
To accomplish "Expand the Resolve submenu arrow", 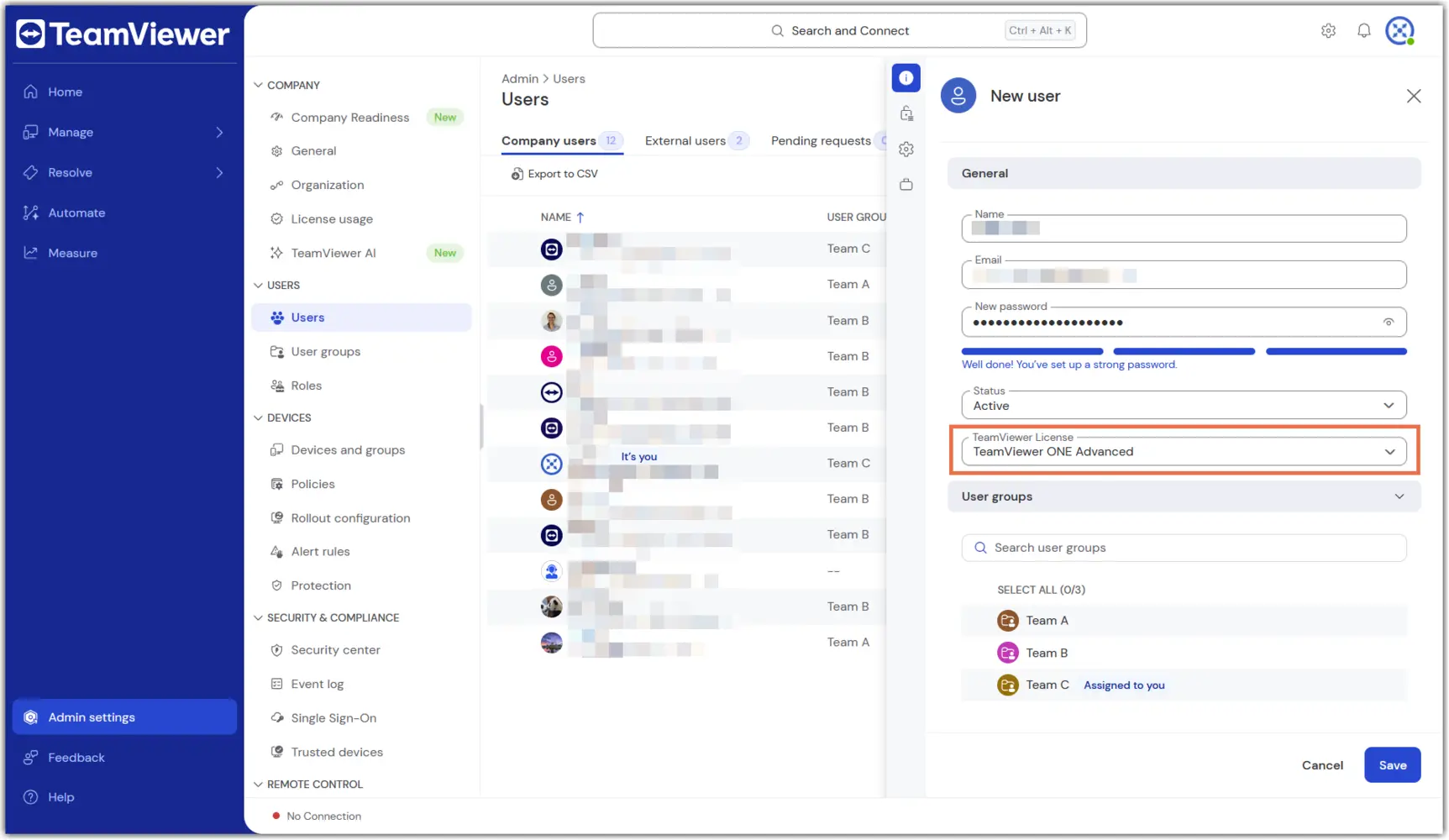I will (x=219, y=172).
